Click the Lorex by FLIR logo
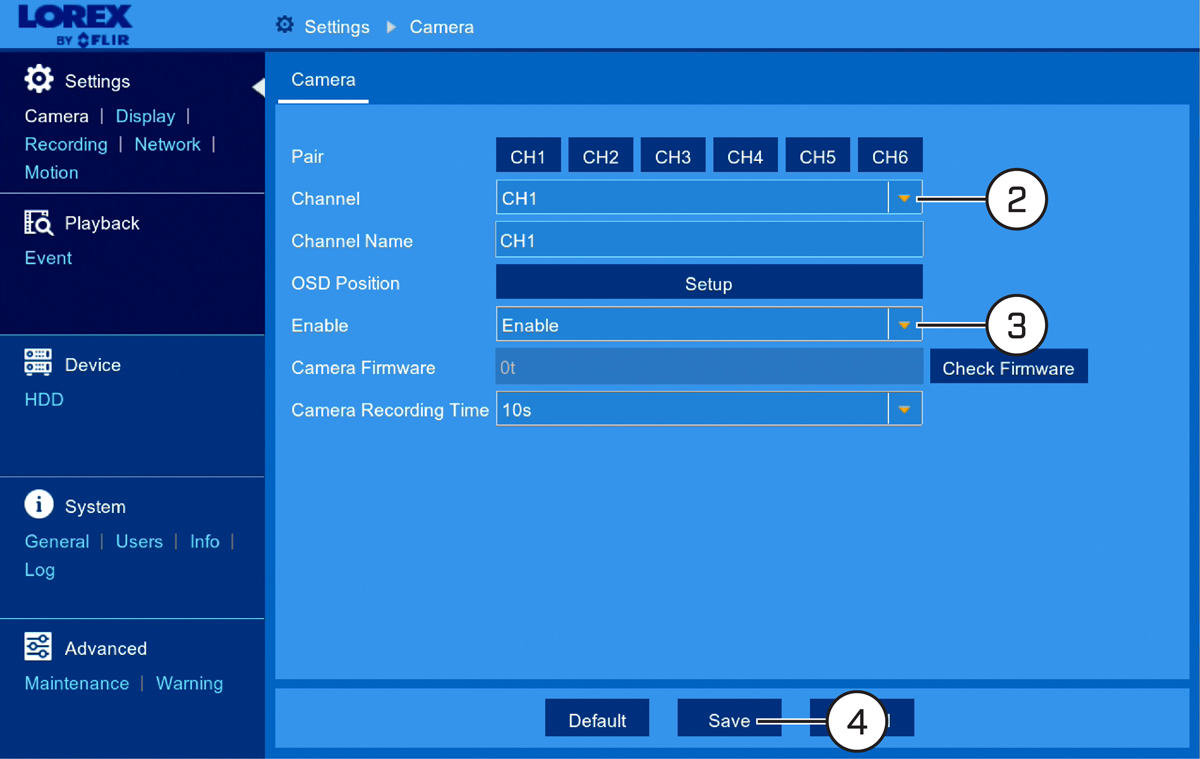Screen dimensions: 1200x759 (x=75, y=25)
